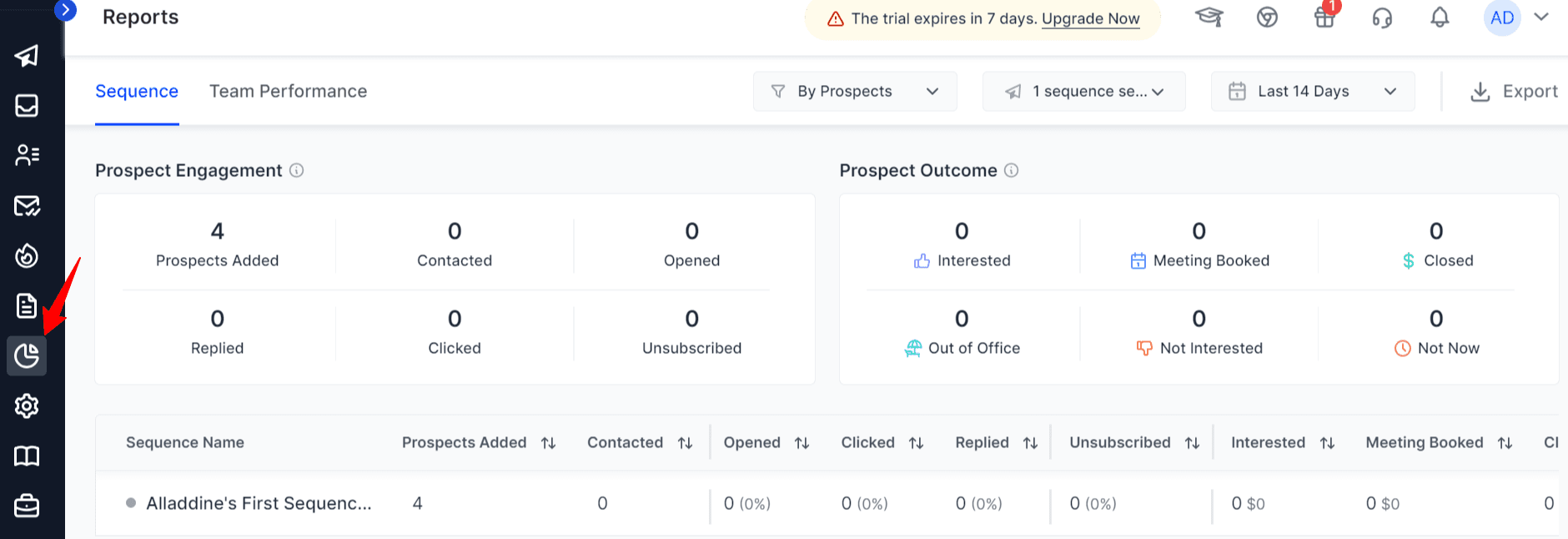Click the Opened stat in Prospect Engagement
Viewport: 1568px width, 539px height.
[x=691, y=244]
